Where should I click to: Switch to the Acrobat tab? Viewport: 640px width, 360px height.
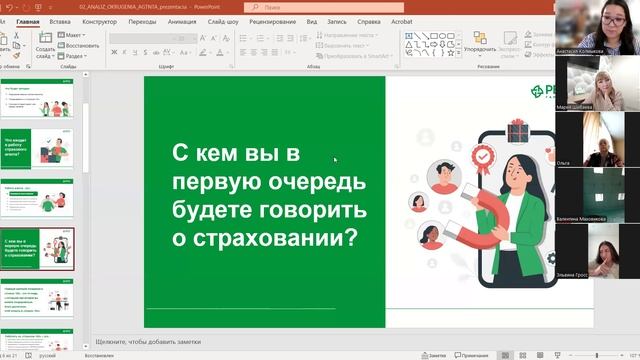pyautogui.click(x=402, y=22)
